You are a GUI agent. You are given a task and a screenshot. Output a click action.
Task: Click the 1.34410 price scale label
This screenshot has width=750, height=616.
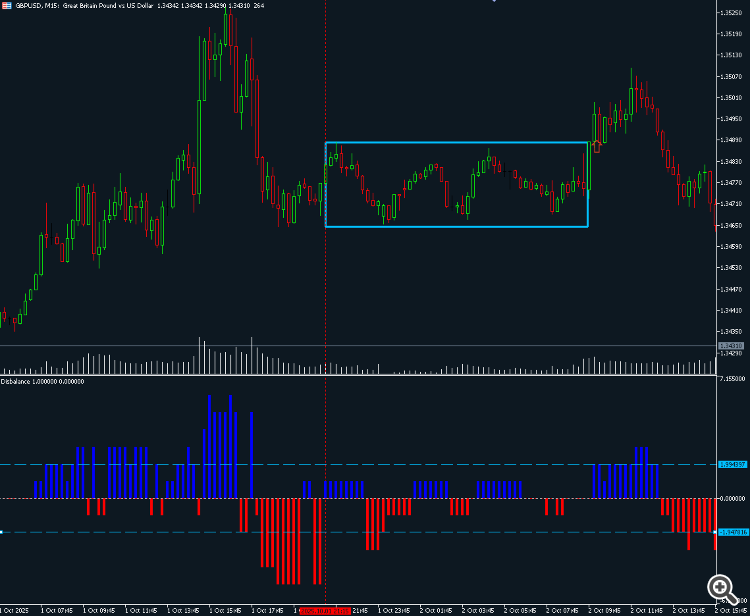click(x=731, y=310)
